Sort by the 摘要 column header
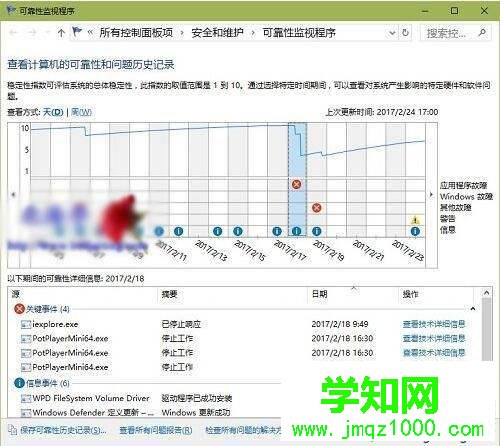500x446 pixels. tap(169, 294)
